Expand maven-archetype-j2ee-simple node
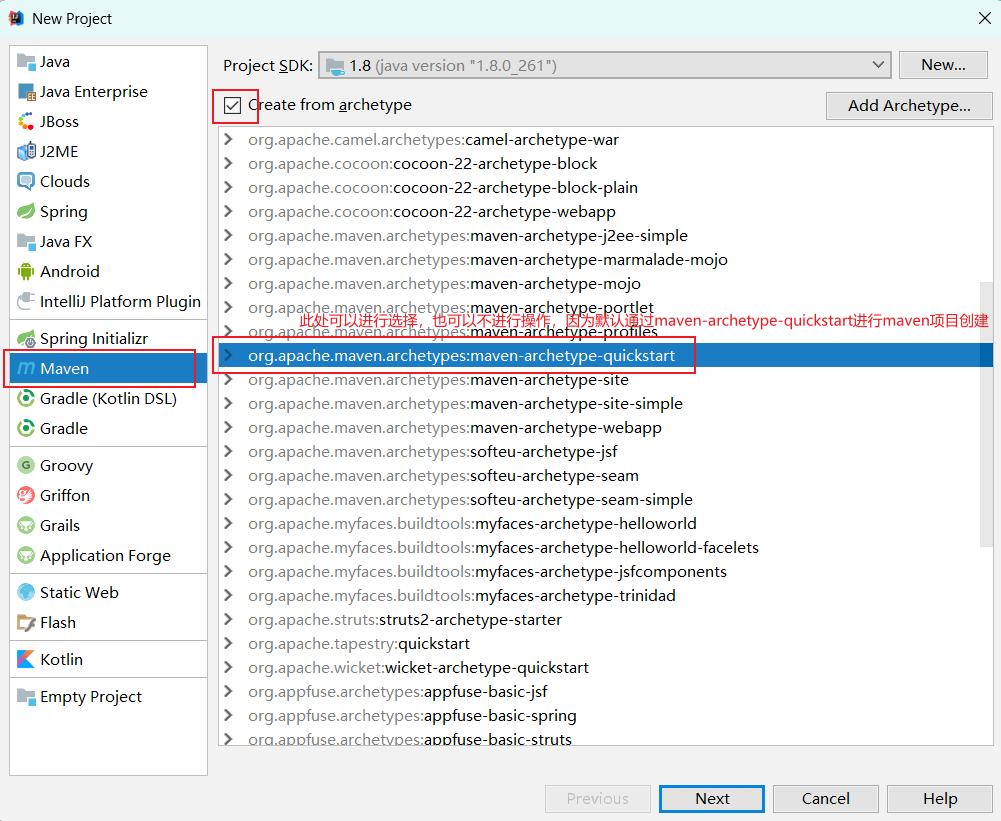Viewport: 1001px width, 821px height. (229, 236)
